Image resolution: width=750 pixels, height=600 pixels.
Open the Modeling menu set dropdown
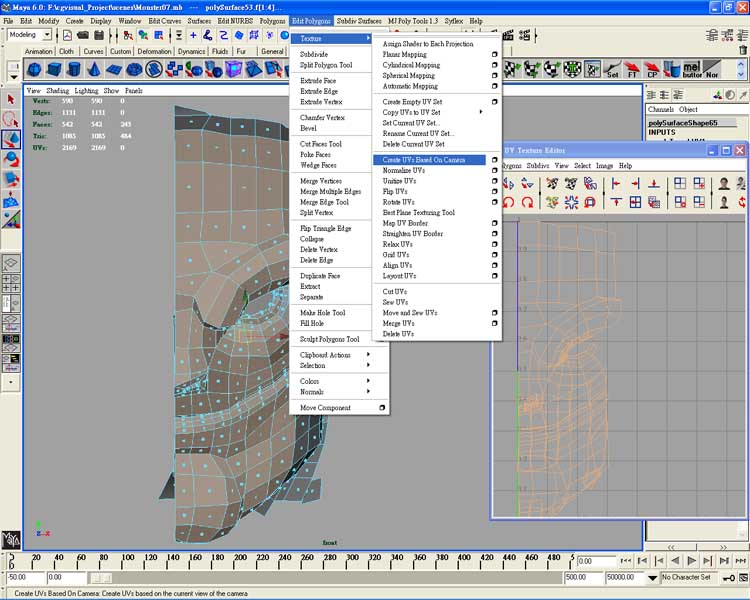click(x=47, y=35)
